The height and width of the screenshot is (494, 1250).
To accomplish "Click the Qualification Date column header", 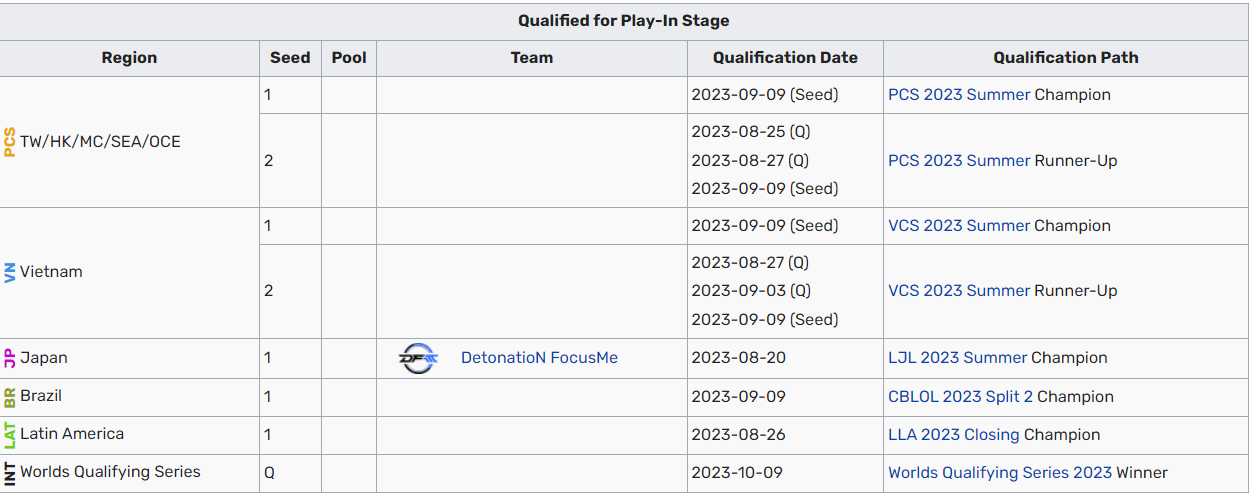I will tap(785, 58).
